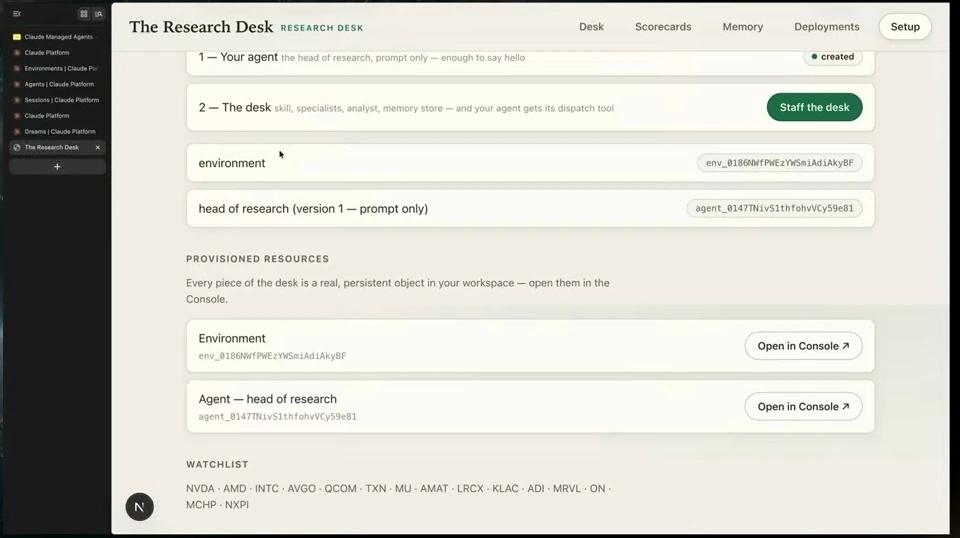Viewport: 960px width, 538px height.
Task: Click the QCOM ticker in the watchlist
Action: [x=340, y=488]
